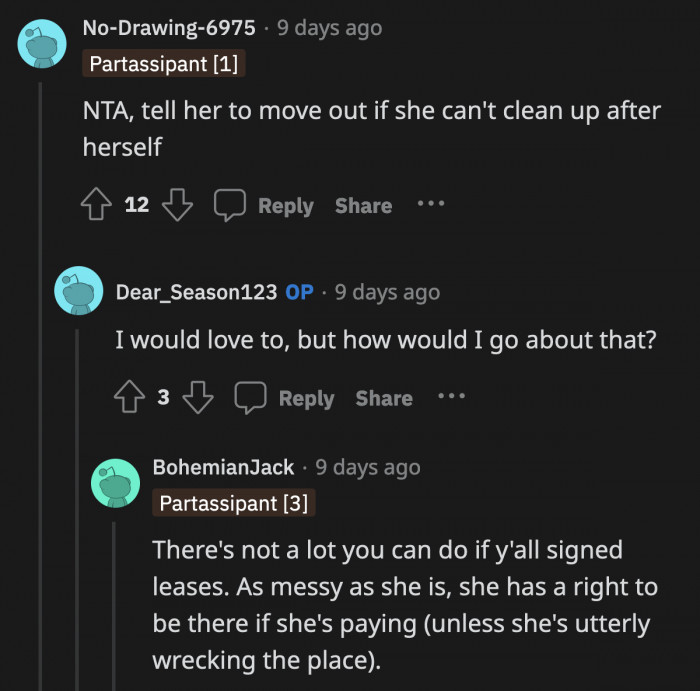Viewport: 700px width, 691px height.
Task: Open more options on Dear_Season123's reply
Action: (x=451, y=396)
